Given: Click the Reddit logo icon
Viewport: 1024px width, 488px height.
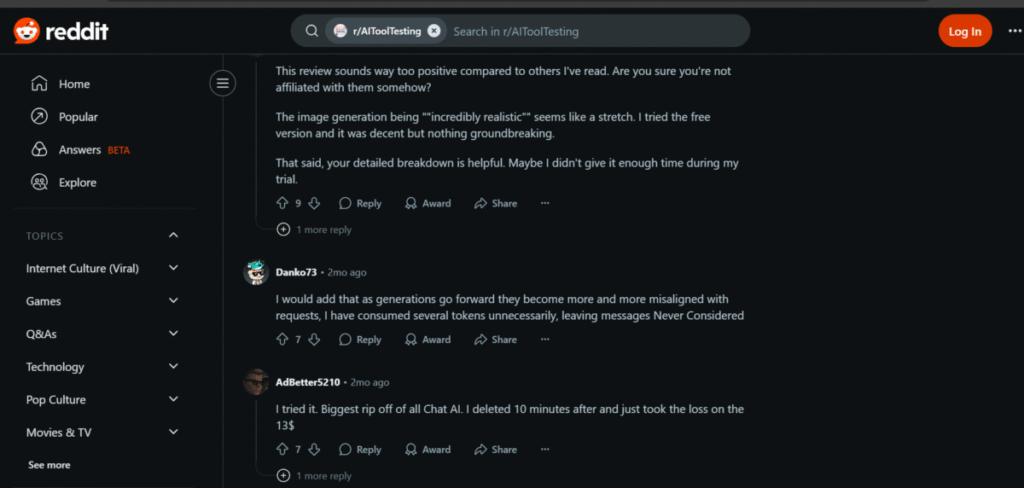Looking at the screenshot, I should pos(26,31).
